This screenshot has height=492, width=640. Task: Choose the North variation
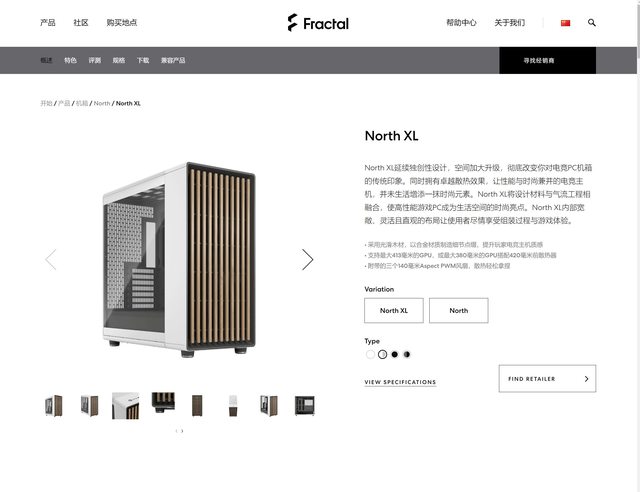[x=459, y=311]
